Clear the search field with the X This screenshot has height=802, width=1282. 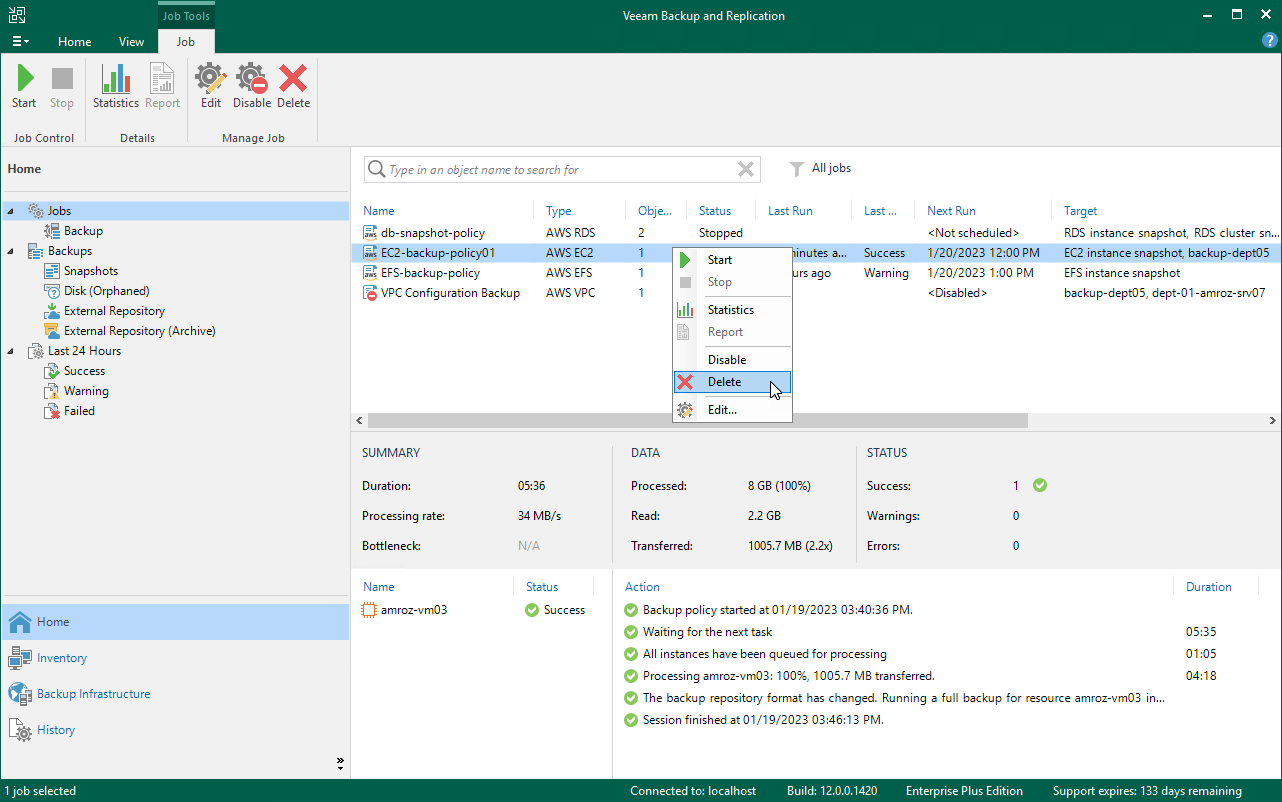(x=745, y=169)
